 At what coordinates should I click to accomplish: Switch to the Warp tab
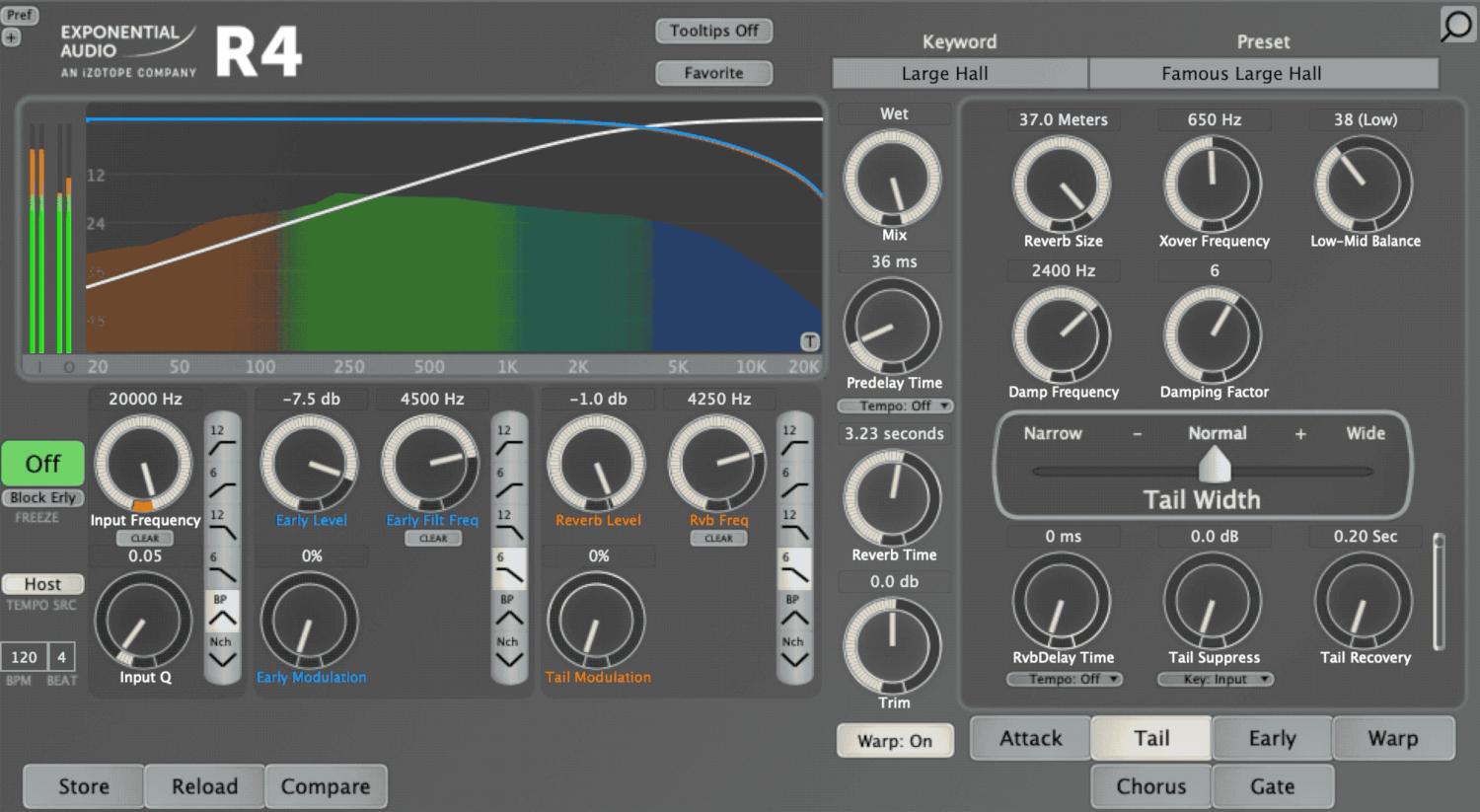[x=1393, y=738]
